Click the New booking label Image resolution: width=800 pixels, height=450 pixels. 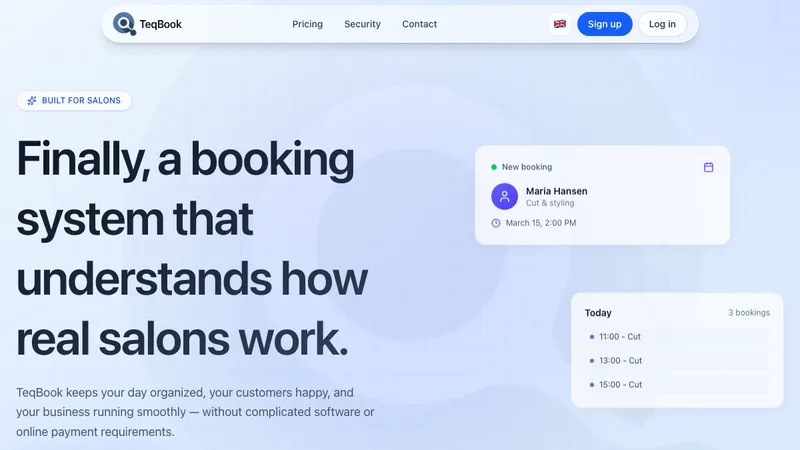click(x=527, y=167)
